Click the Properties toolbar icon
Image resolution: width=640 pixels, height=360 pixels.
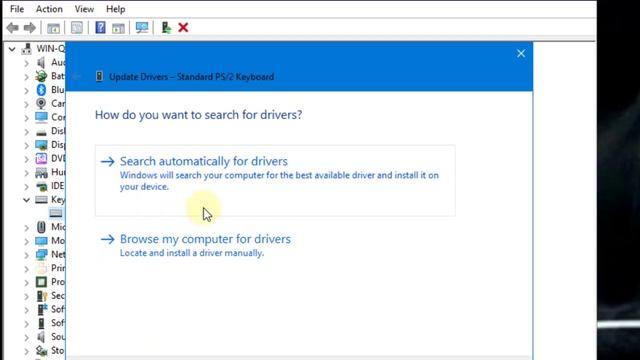(x=77, y=28)
